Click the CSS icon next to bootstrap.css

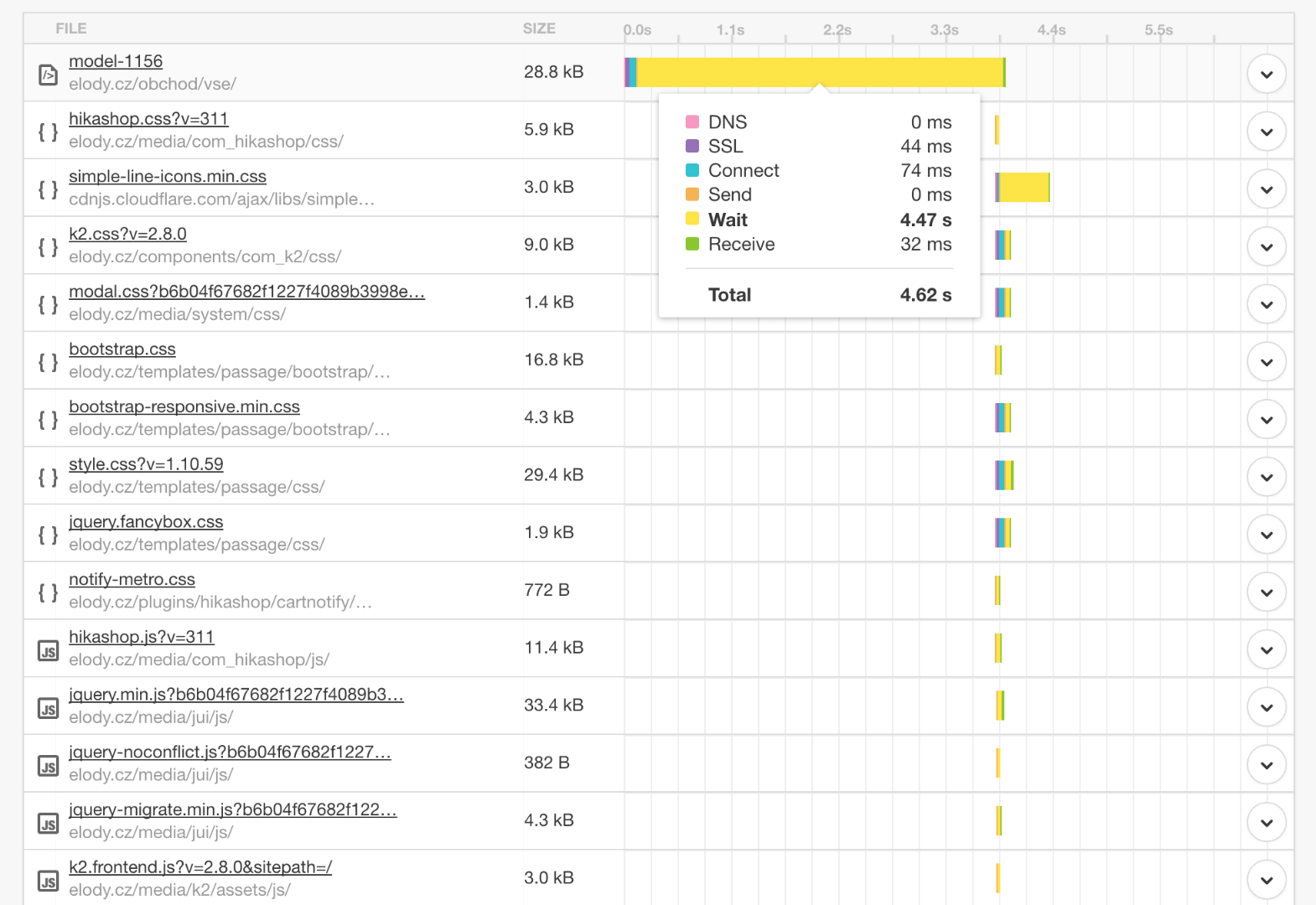pyautogui.click(x=49, y=362)
